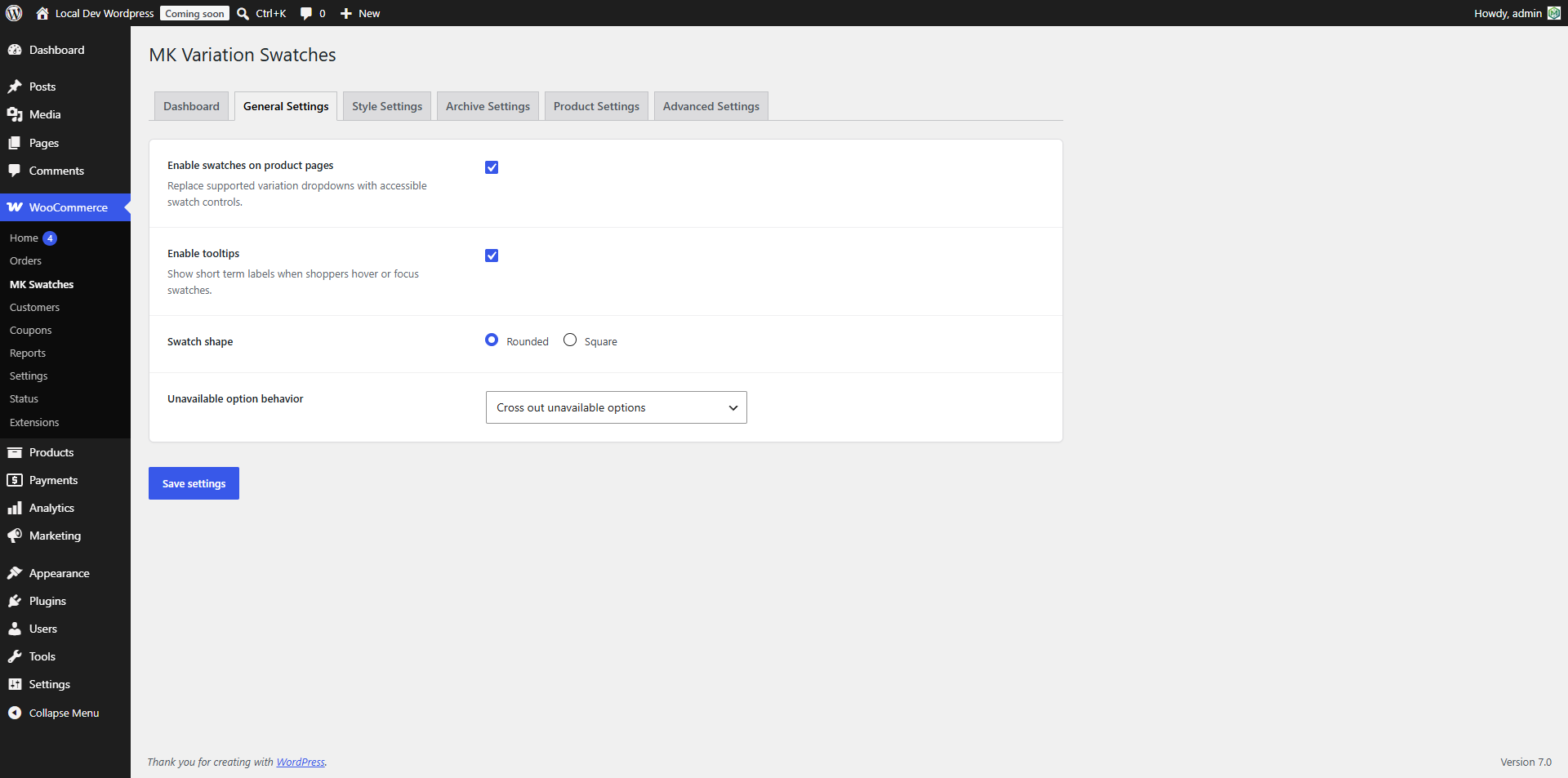Click the Posts pin icon
Image resolution: width=1568 pixels, height=778 pixels.
pos(15,87)
